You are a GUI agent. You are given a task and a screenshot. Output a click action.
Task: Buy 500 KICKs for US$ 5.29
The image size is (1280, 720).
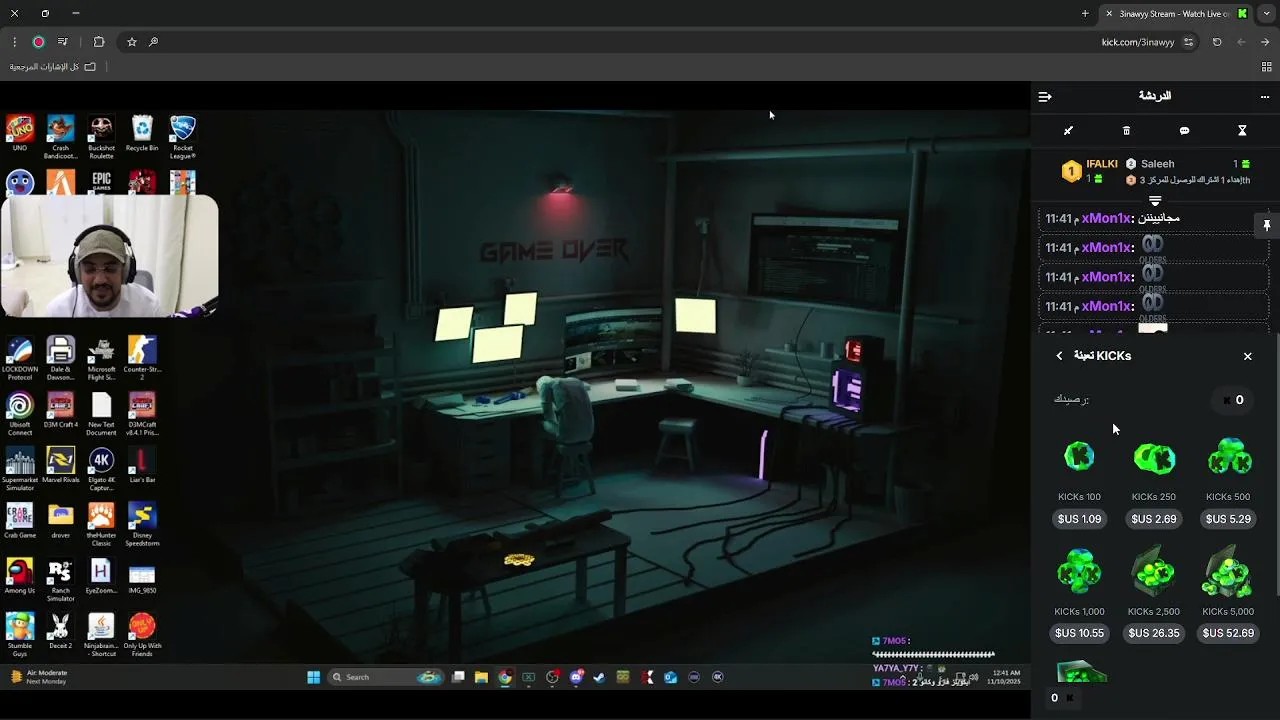(1228, 519)
